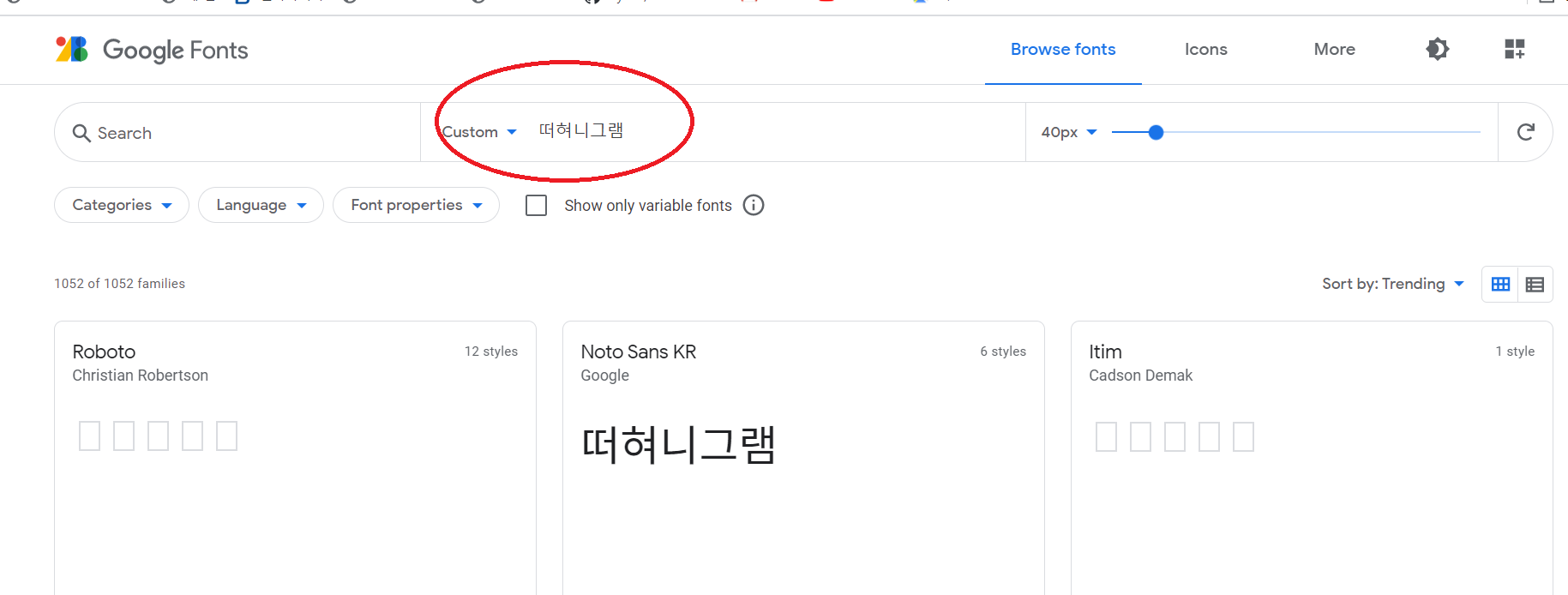
Task: Click '6 styles' on Noto Sans KR card
Action: (x=1003, y=352)
